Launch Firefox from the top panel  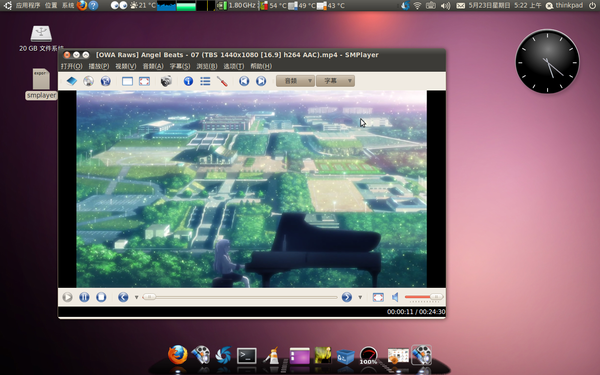82,5
